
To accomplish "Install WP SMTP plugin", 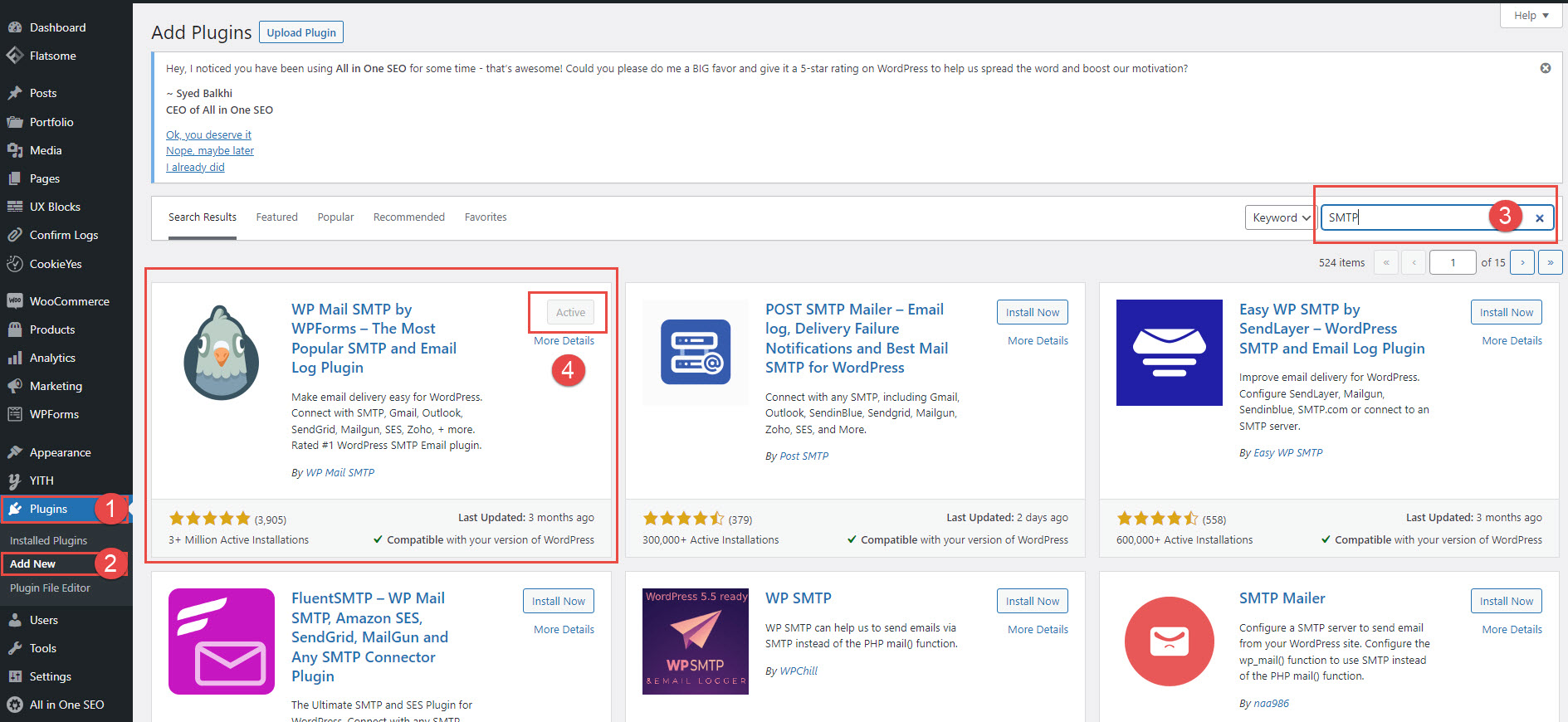I will point(1033,601).
